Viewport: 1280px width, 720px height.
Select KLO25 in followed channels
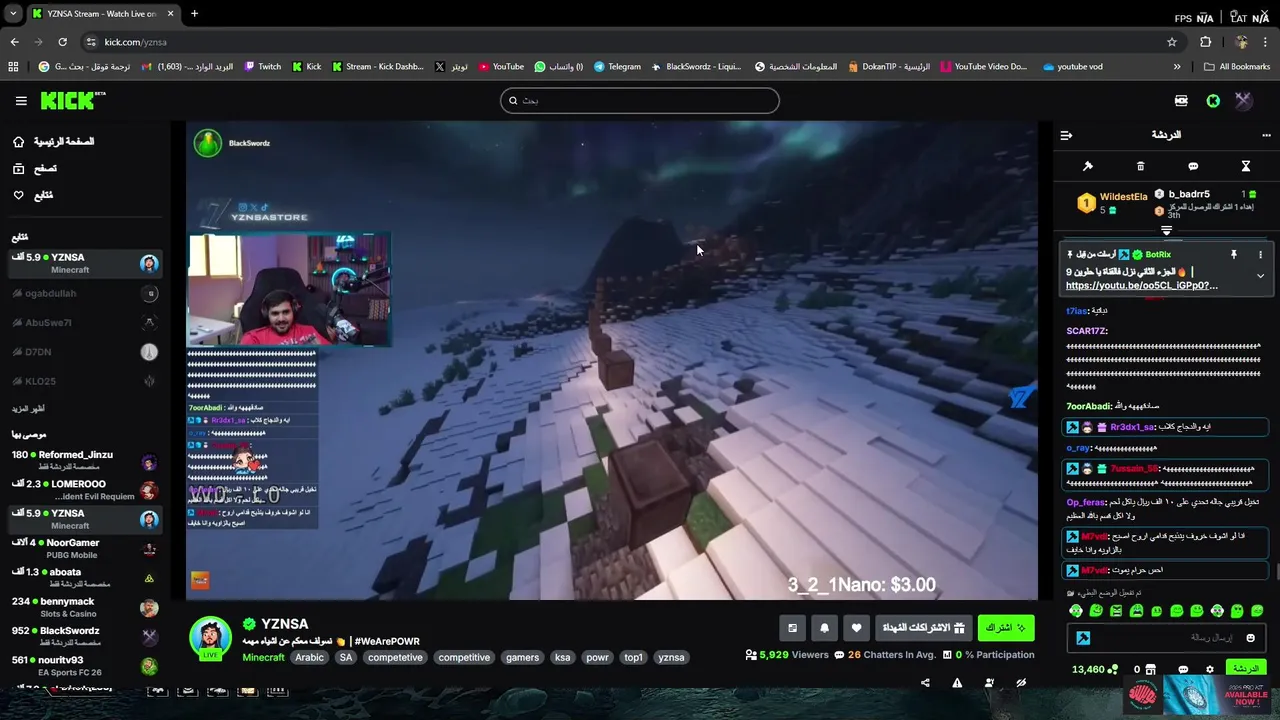(84, 381)
